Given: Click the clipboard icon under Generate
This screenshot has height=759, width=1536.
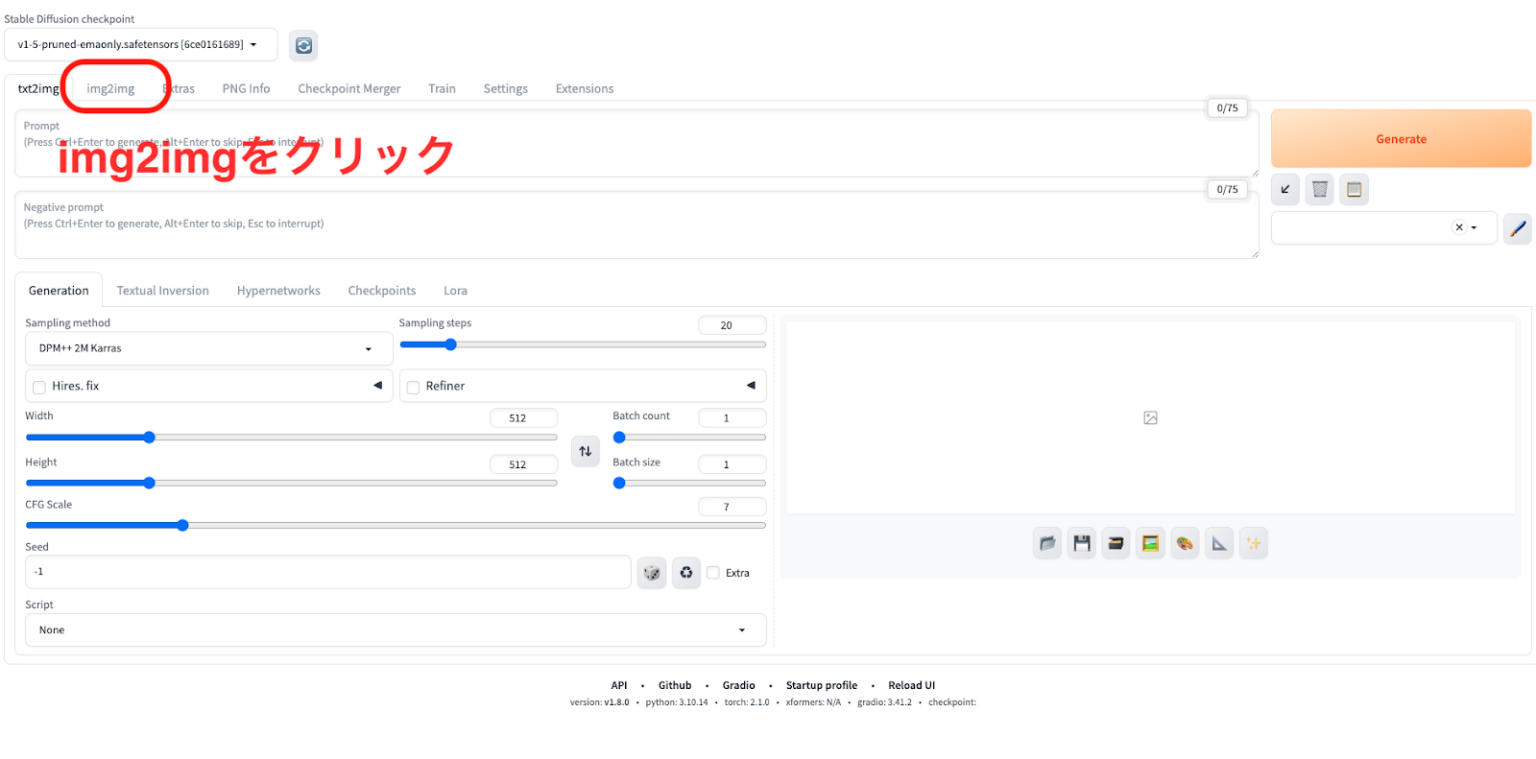Looking at the screenshot, I should pos(1354,189).
